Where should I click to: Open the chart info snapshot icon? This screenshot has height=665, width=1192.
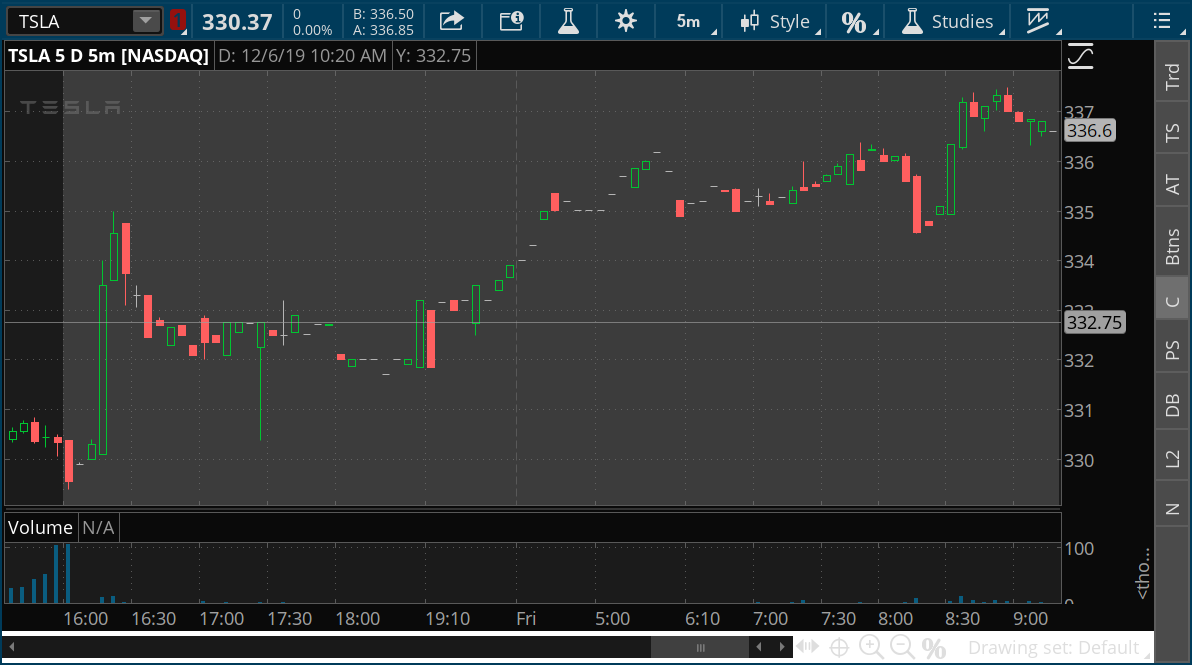pyautogui.click(x=511, y=21)
